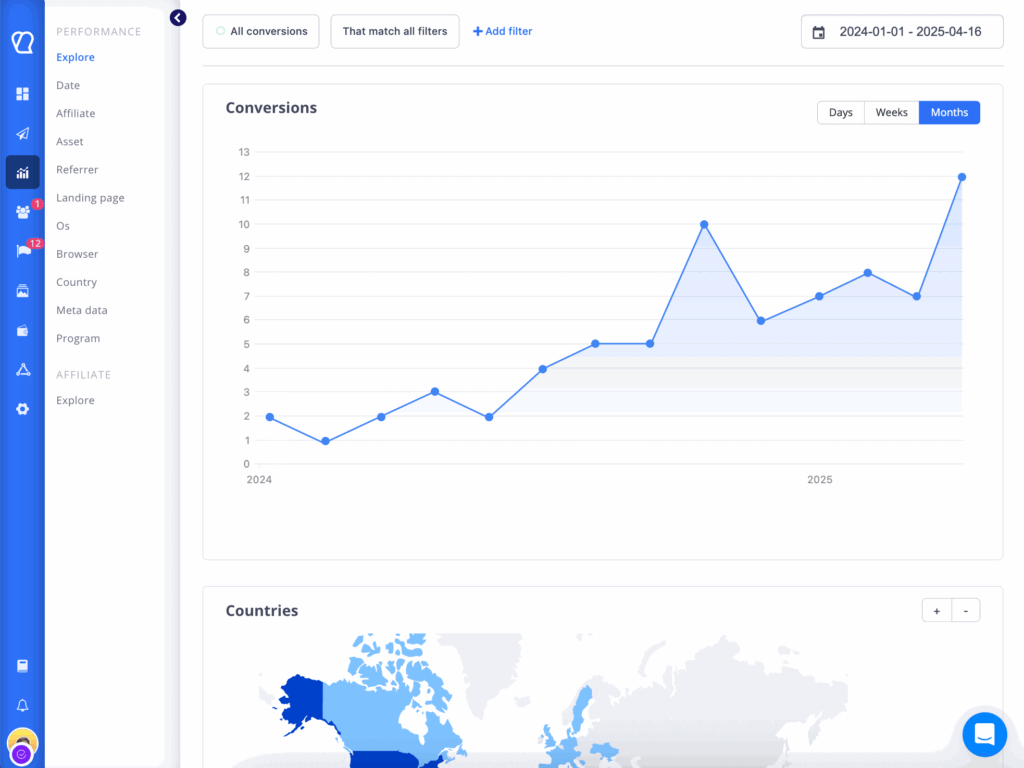The height and width of the screenshot is (768, 1024).
Task: Select Landing page in Performance menu
Action: pyautogui.click(x=90, y=198)
